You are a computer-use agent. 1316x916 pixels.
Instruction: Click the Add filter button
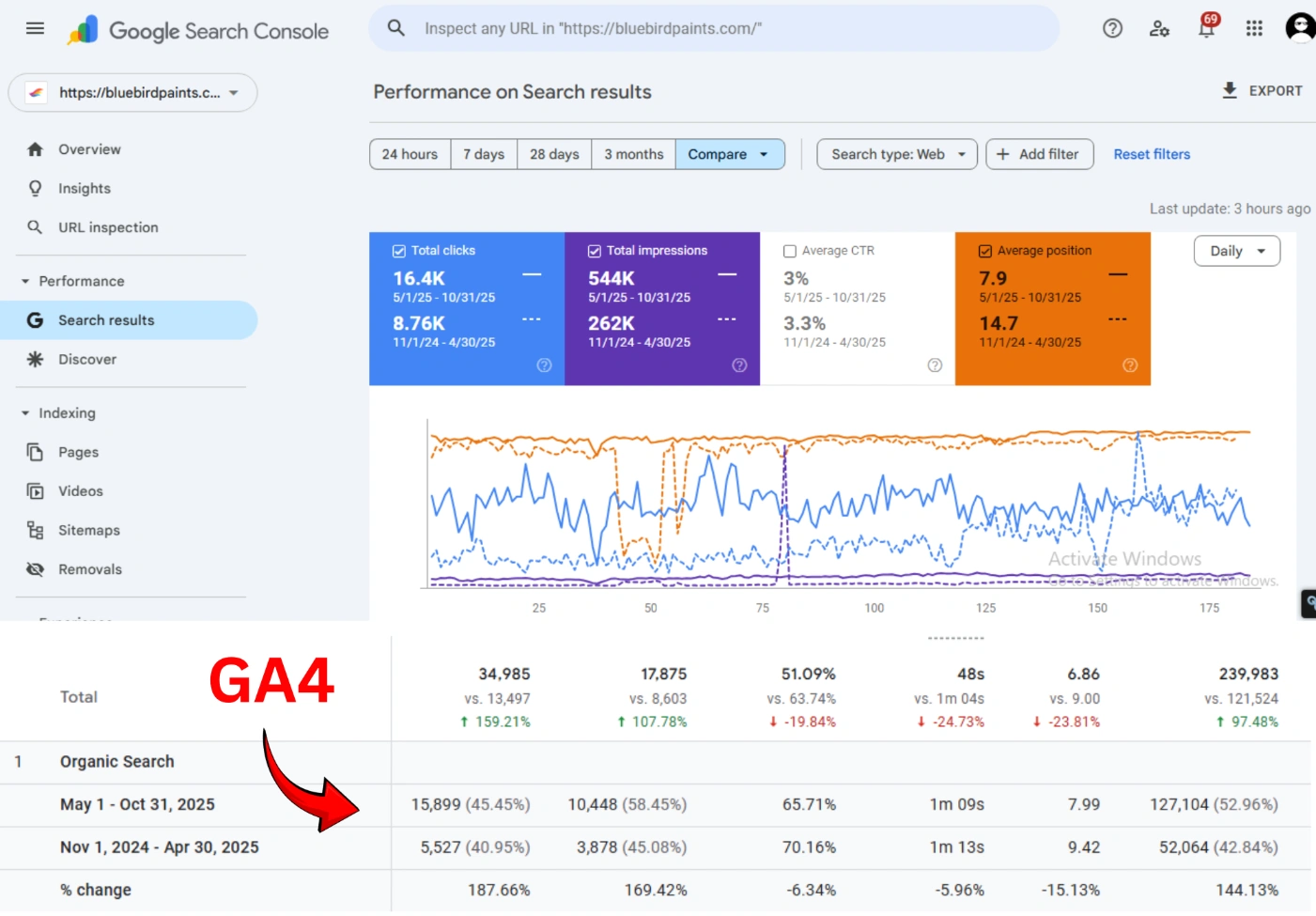click(1040, 154)
